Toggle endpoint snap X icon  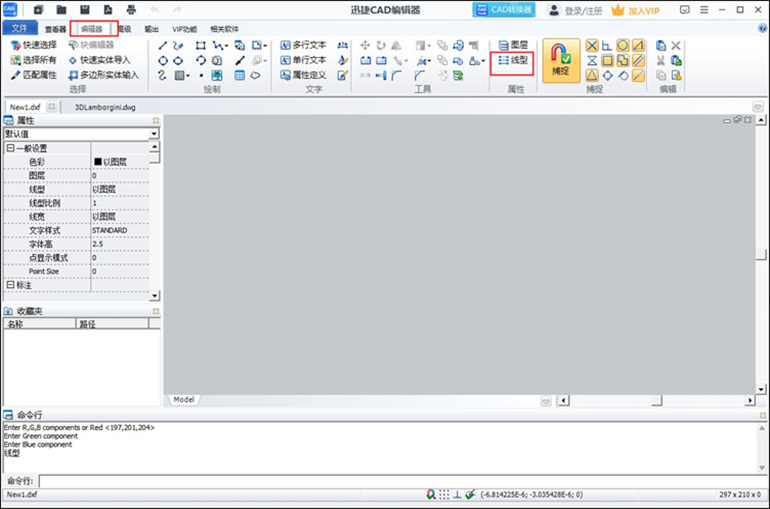pyautogui.click(x=592, y=46)
